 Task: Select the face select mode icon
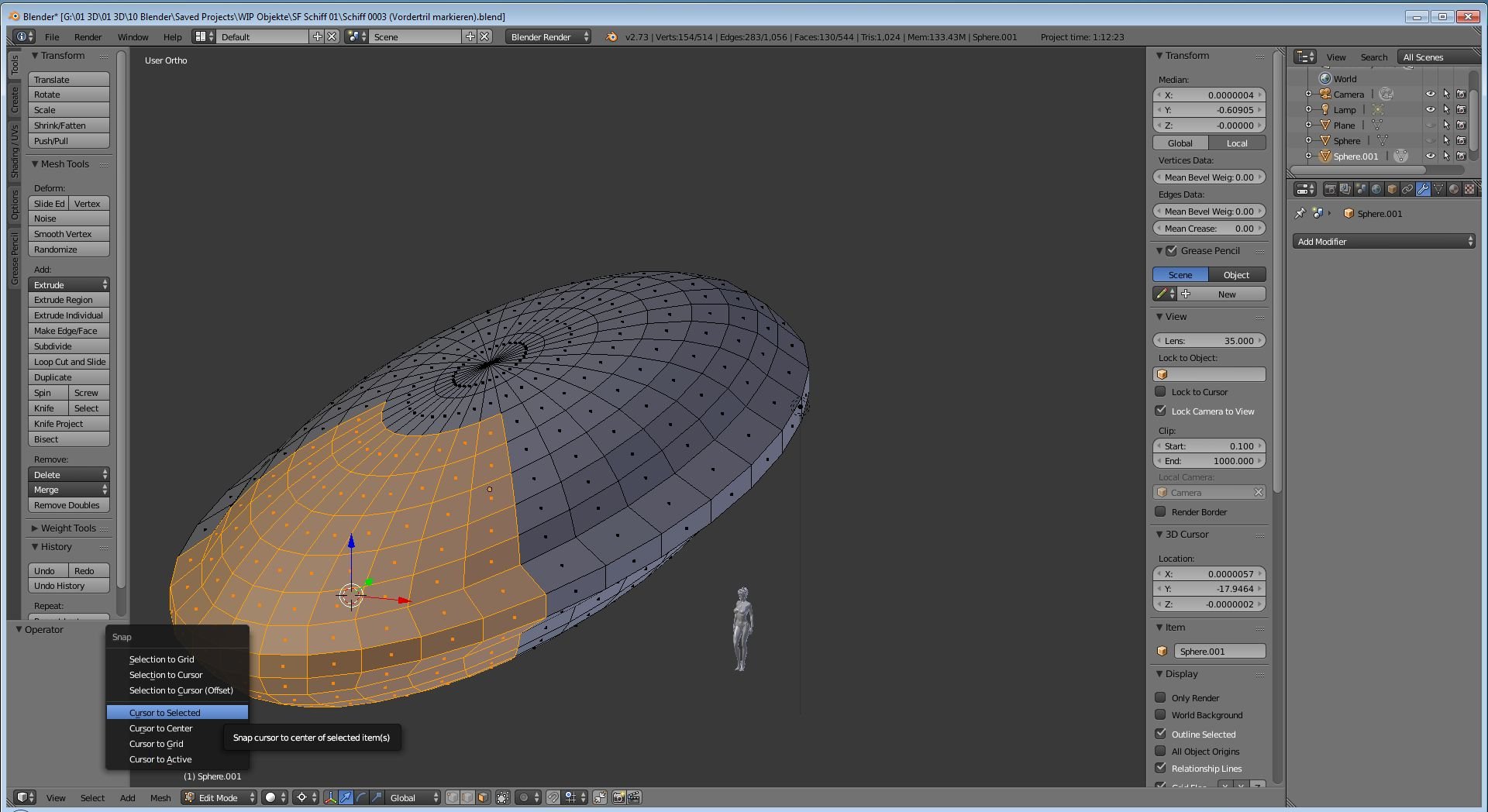coord(483,797)
